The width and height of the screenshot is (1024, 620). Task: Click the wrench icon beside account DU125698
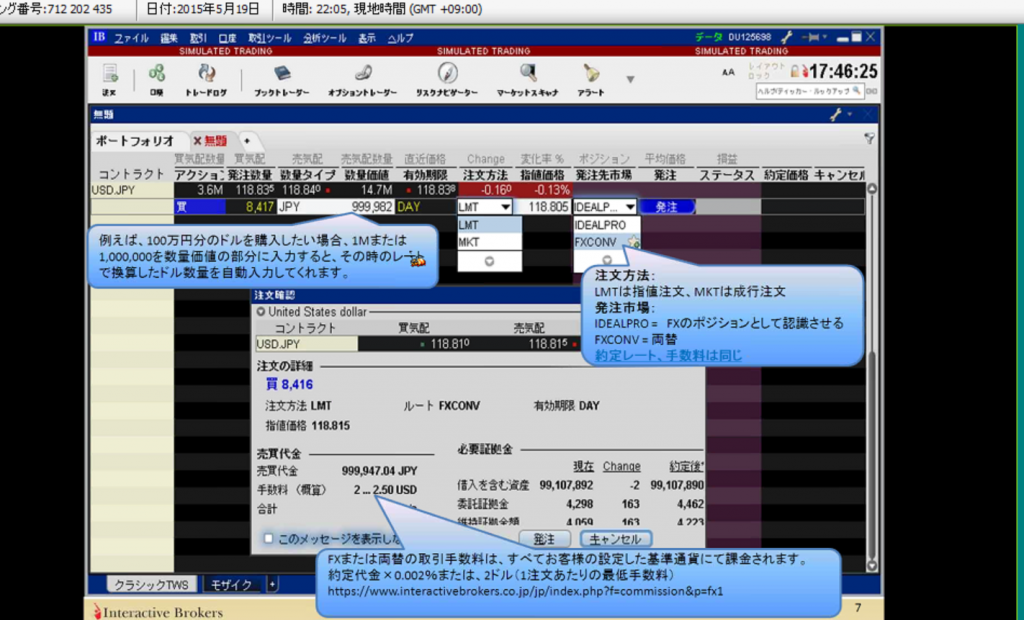pyautogui.click(x=787, y=38)
